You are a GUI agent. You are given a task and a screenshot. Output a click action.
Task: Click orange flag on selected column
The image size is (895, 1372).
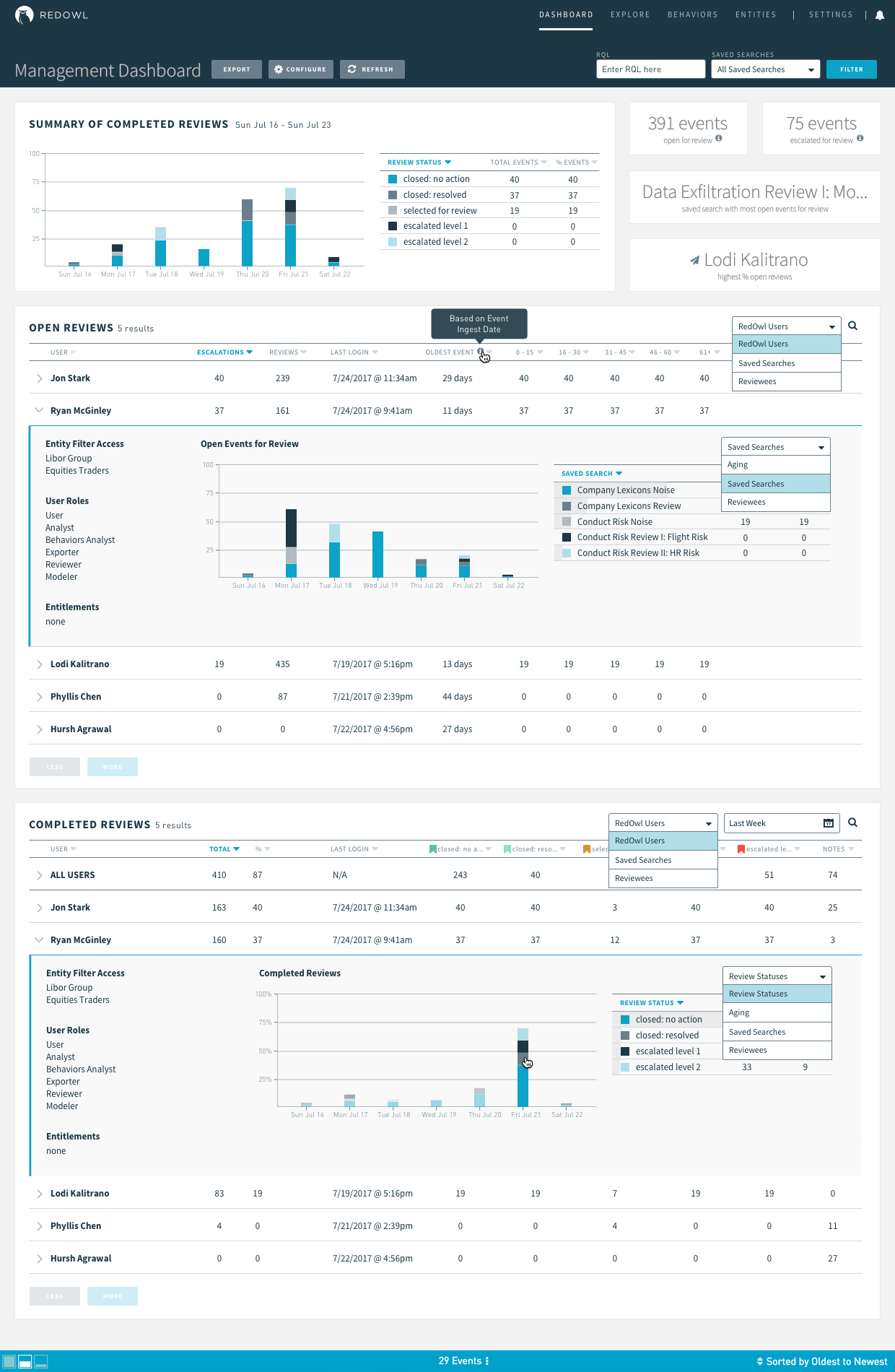coord(587,849)
